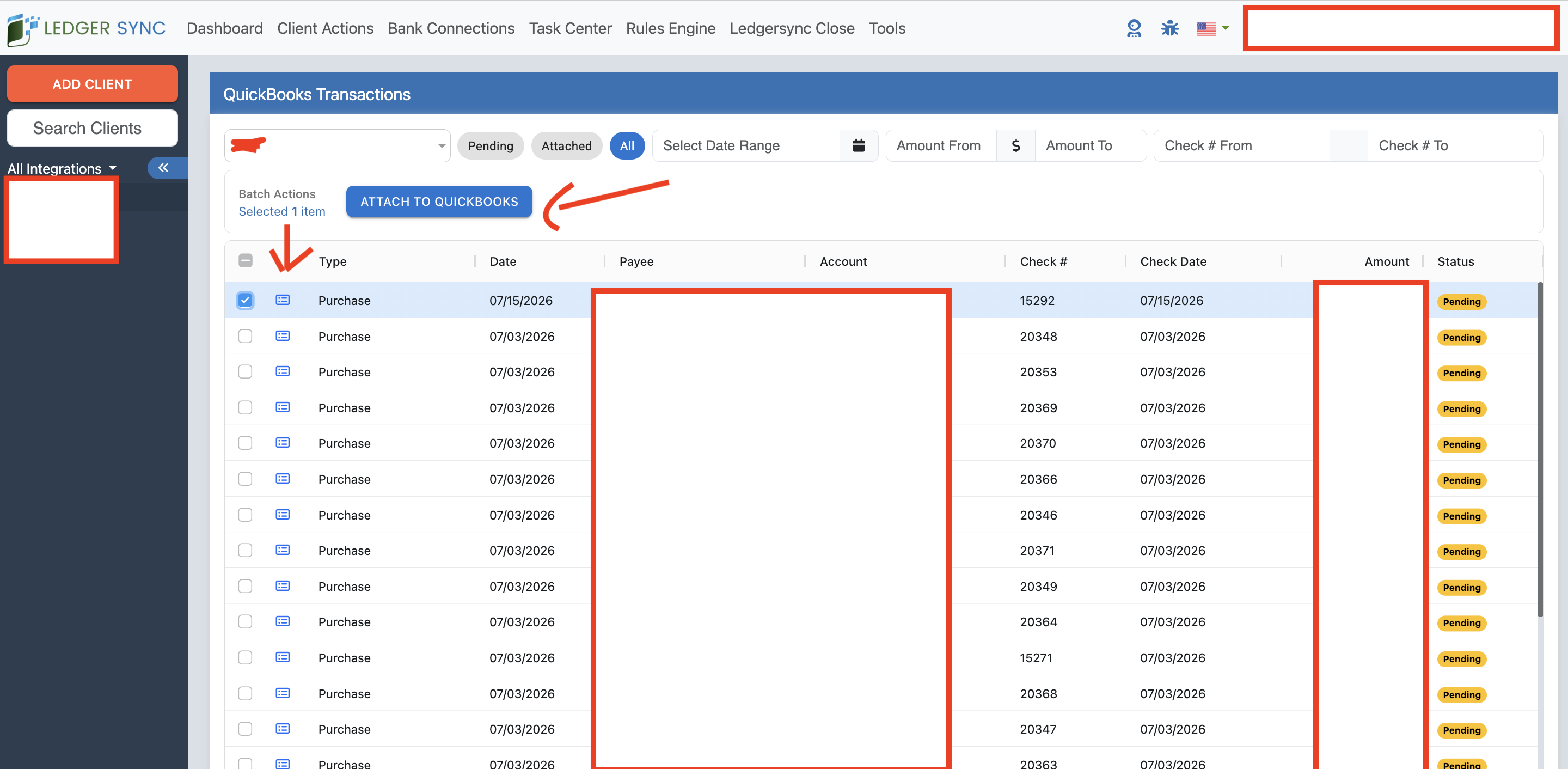Uncheck the selected check 15292 row
The image size is (1568, 769).
pyautogui.click(x=246, y=300)
